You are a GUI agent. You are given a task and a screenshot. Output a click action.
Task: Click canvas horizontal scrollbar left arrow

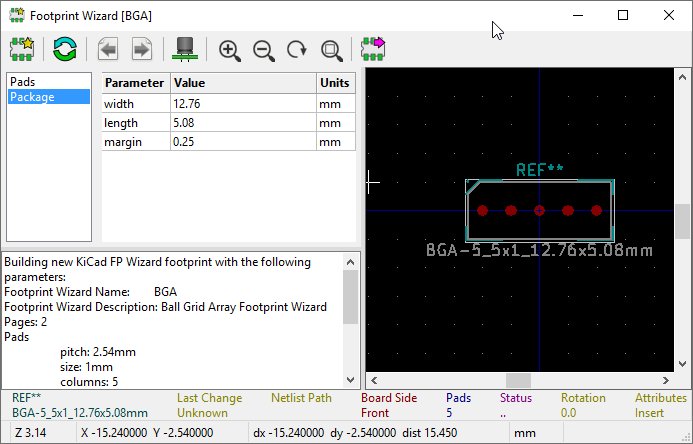point(374,380)
